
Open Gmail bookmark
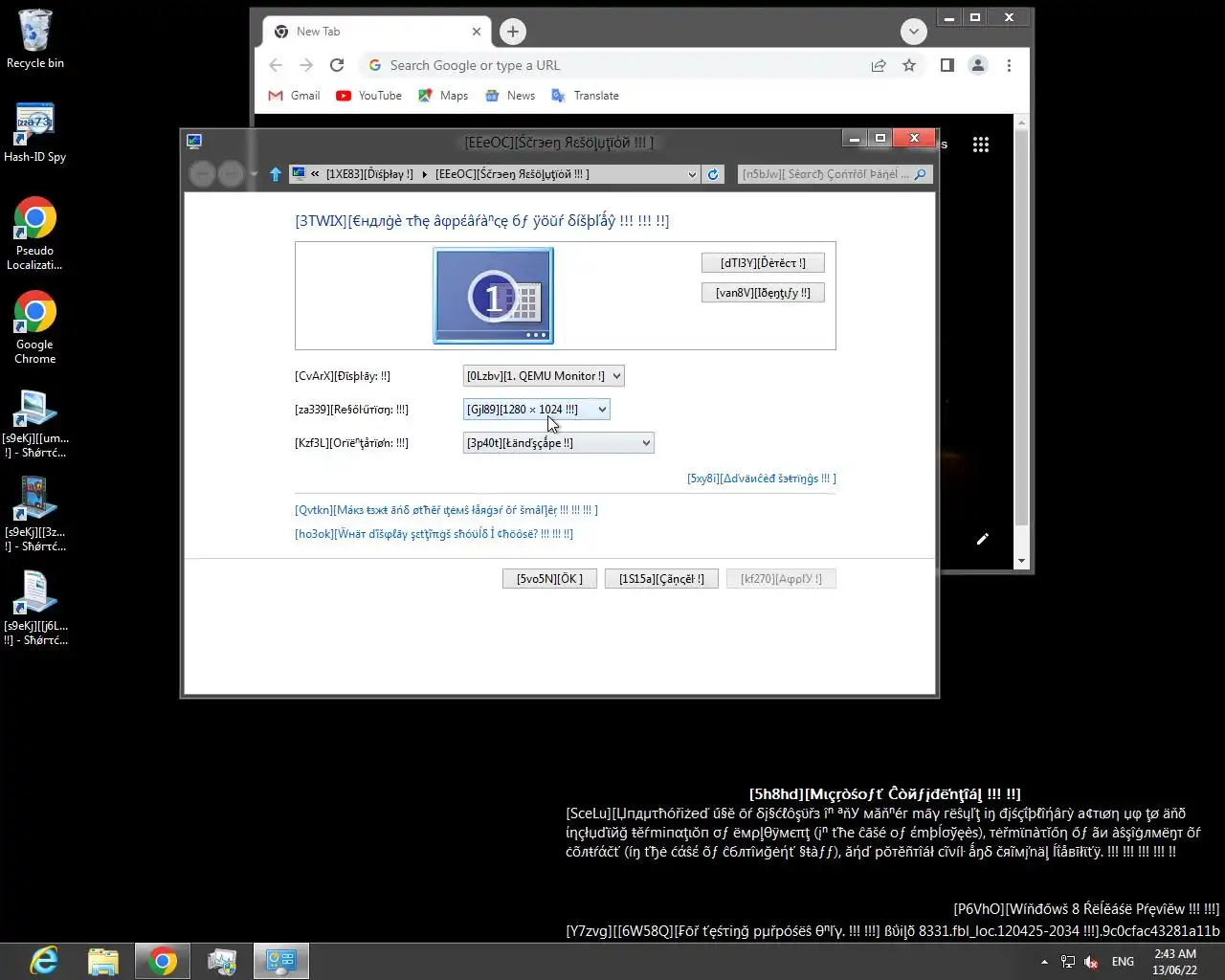pos(294,96)
